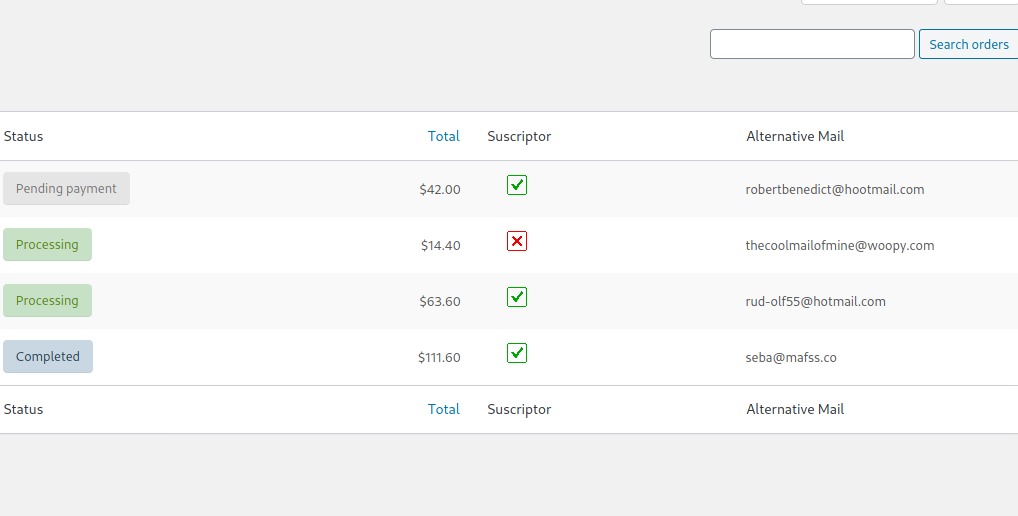Image resolution: width=1018 pixels, height=516 pixels.
Task: Sort by Total in the table footer
Action: (443, 410)
